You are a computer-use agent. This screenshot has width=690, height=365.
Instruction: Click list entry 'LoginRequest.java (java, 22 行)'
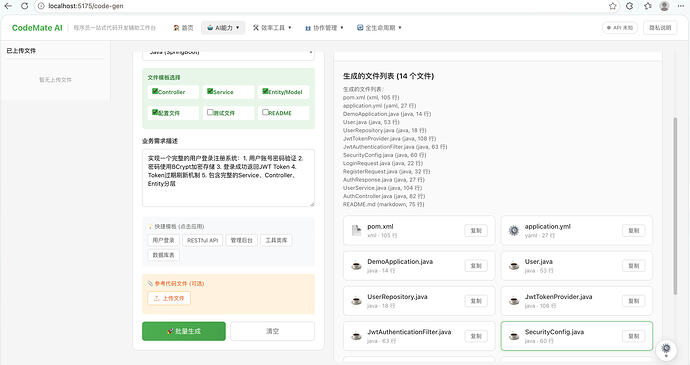pyautogui.click(x=384, y=163)
